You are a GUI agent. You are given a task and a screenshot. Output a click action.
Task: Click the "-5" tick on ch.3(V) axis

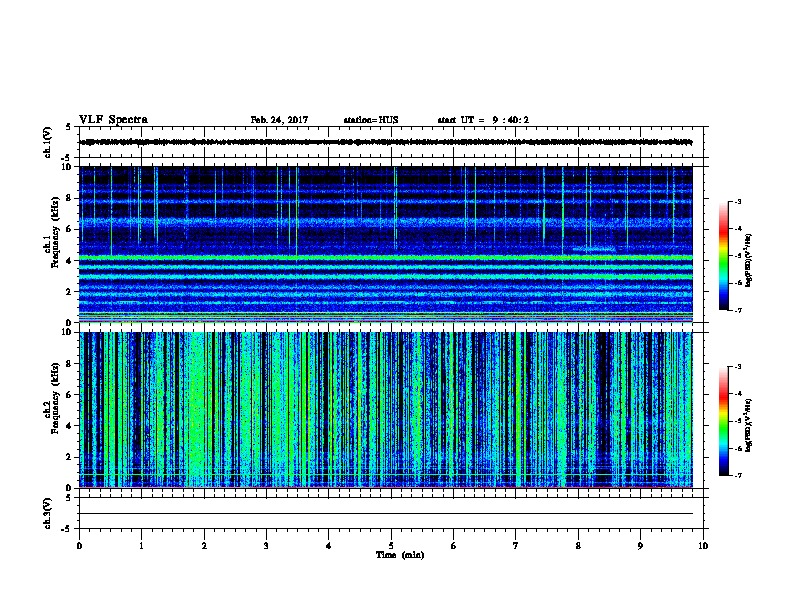(x=67, y=529)
